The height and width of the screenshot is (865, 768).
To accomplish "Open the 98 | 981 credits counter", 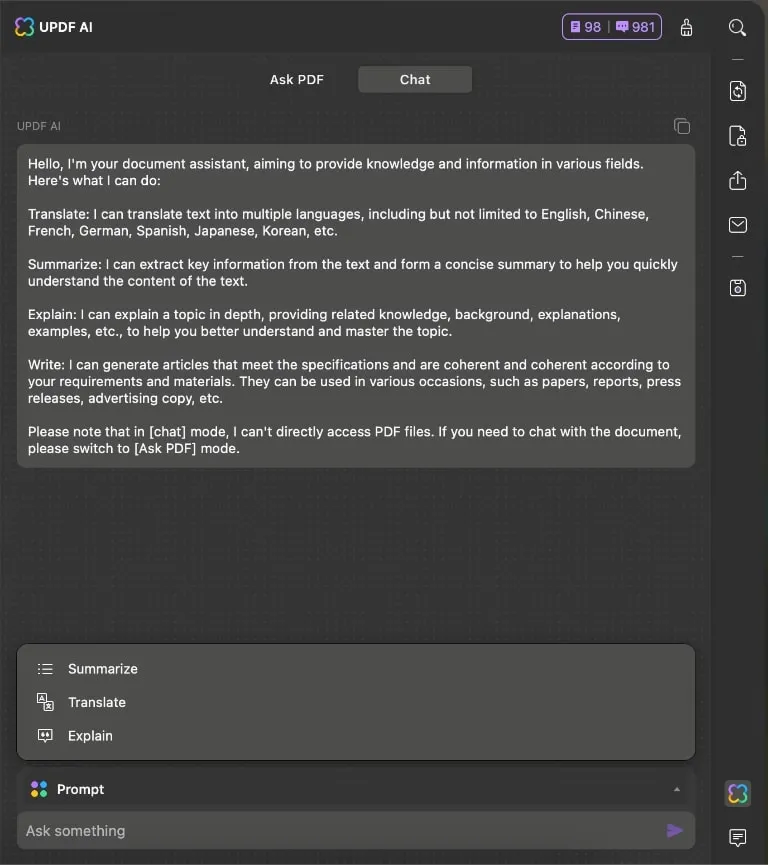I will point(612,26).
